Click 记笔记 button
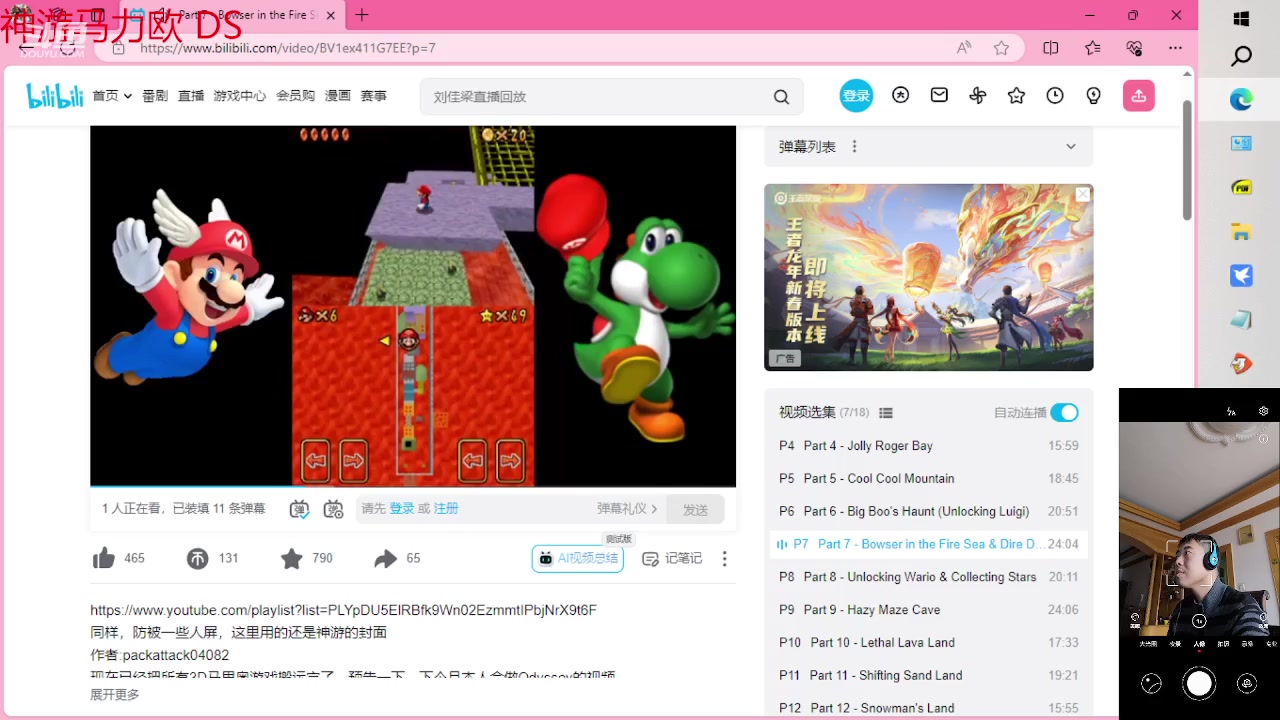1280x720 pixels. click(672, 558)
